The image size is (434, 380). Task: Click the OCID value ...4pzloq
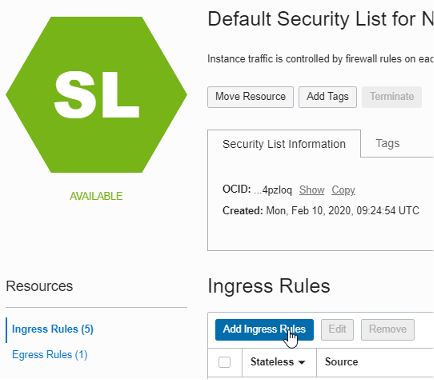[273, 190]
